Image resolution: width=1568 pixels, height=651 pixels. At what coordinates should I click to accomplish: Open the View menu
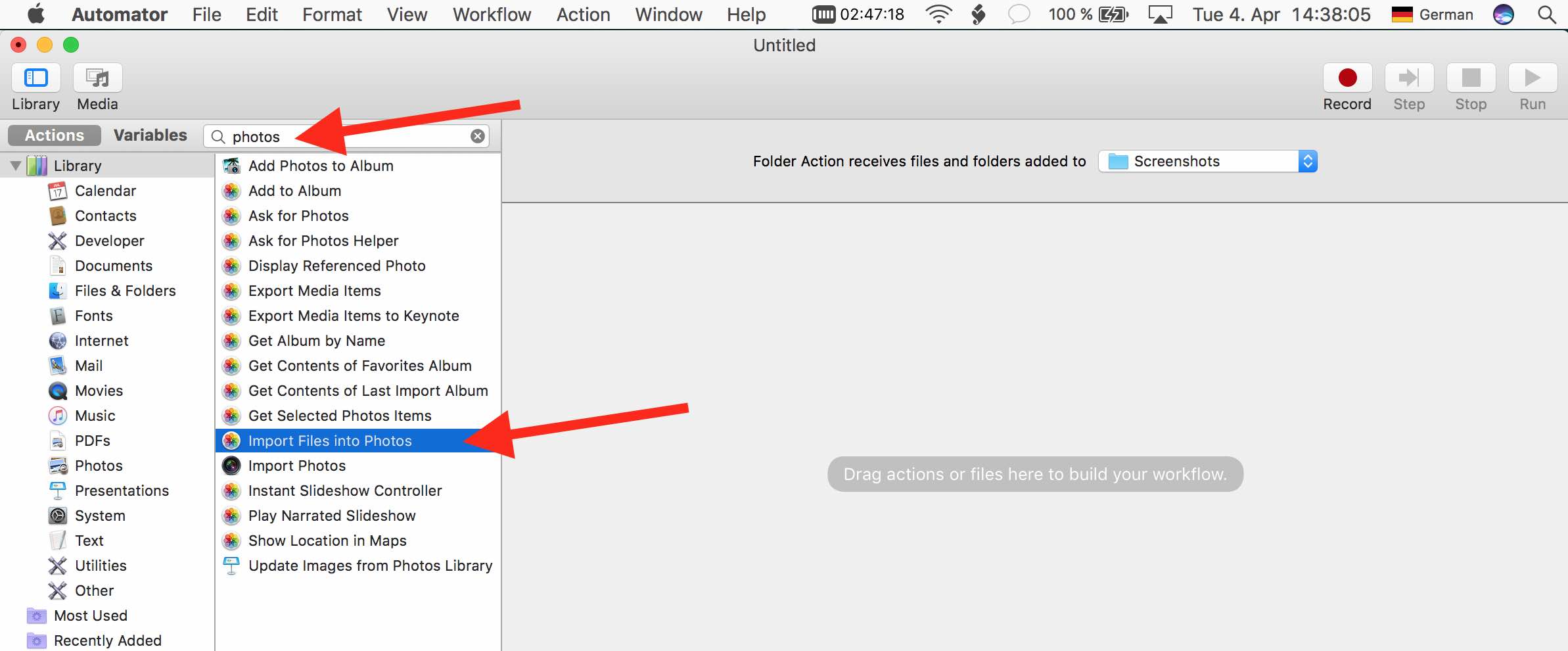[x=407, y=14]
